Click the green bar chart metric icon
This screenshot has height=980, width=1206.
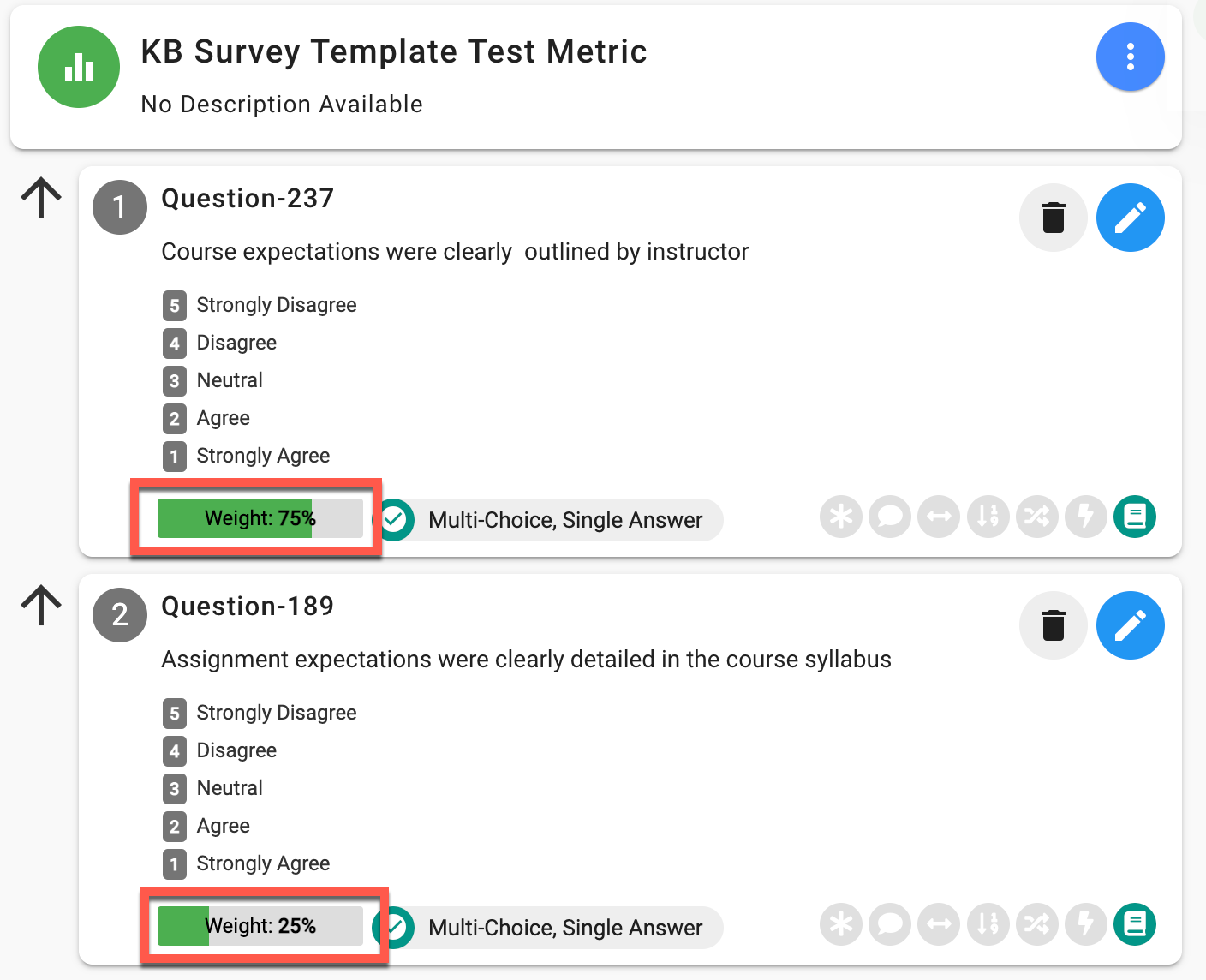[79, 67]
